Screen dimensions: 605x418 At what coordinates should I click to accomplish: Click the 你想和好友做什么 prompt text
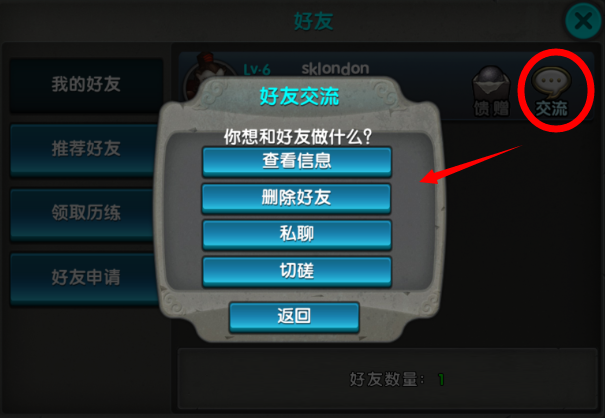pos(298,137)
